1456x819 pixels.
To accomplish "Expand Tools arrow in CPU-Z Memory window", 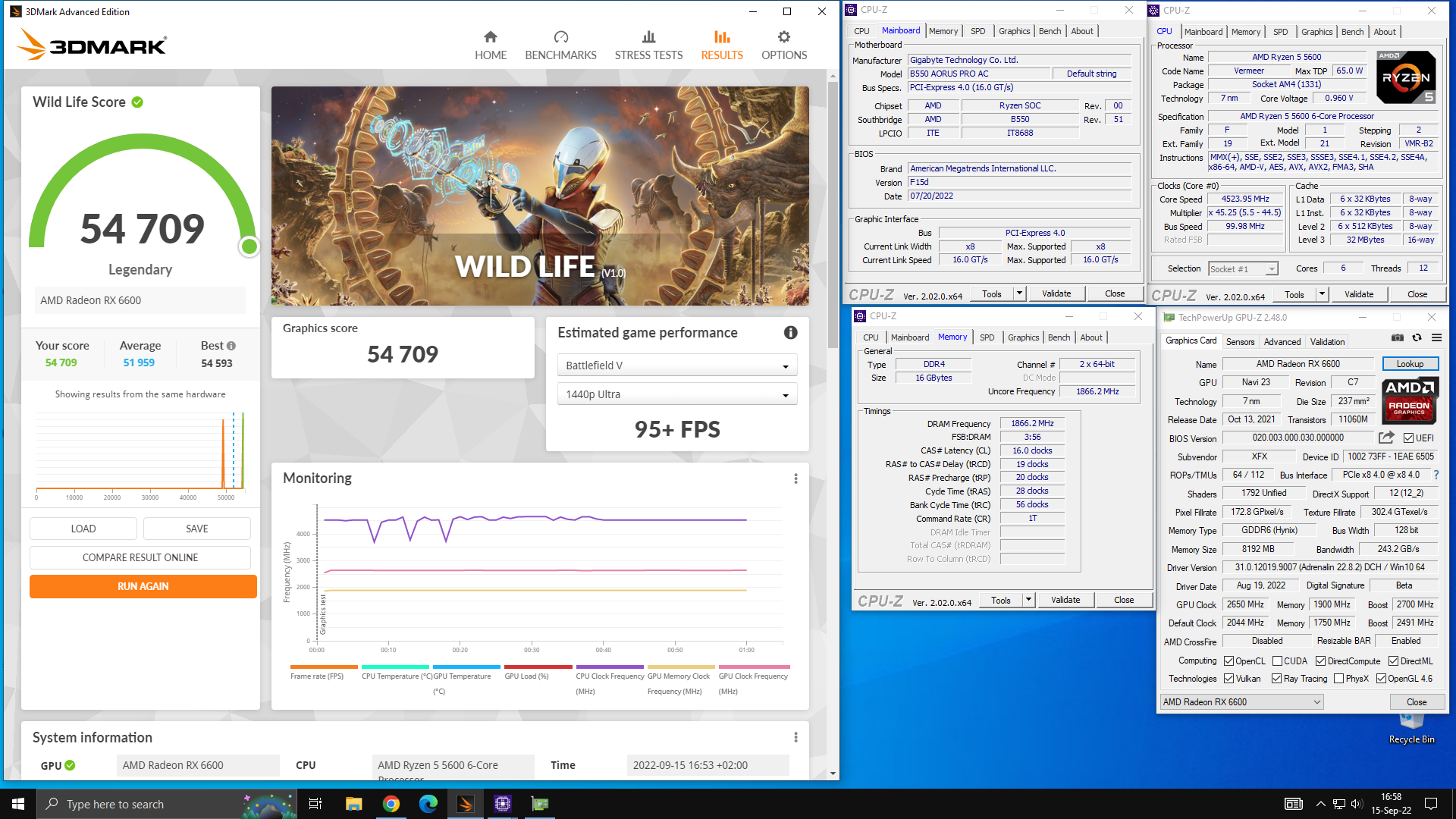I will (1028, 600).
